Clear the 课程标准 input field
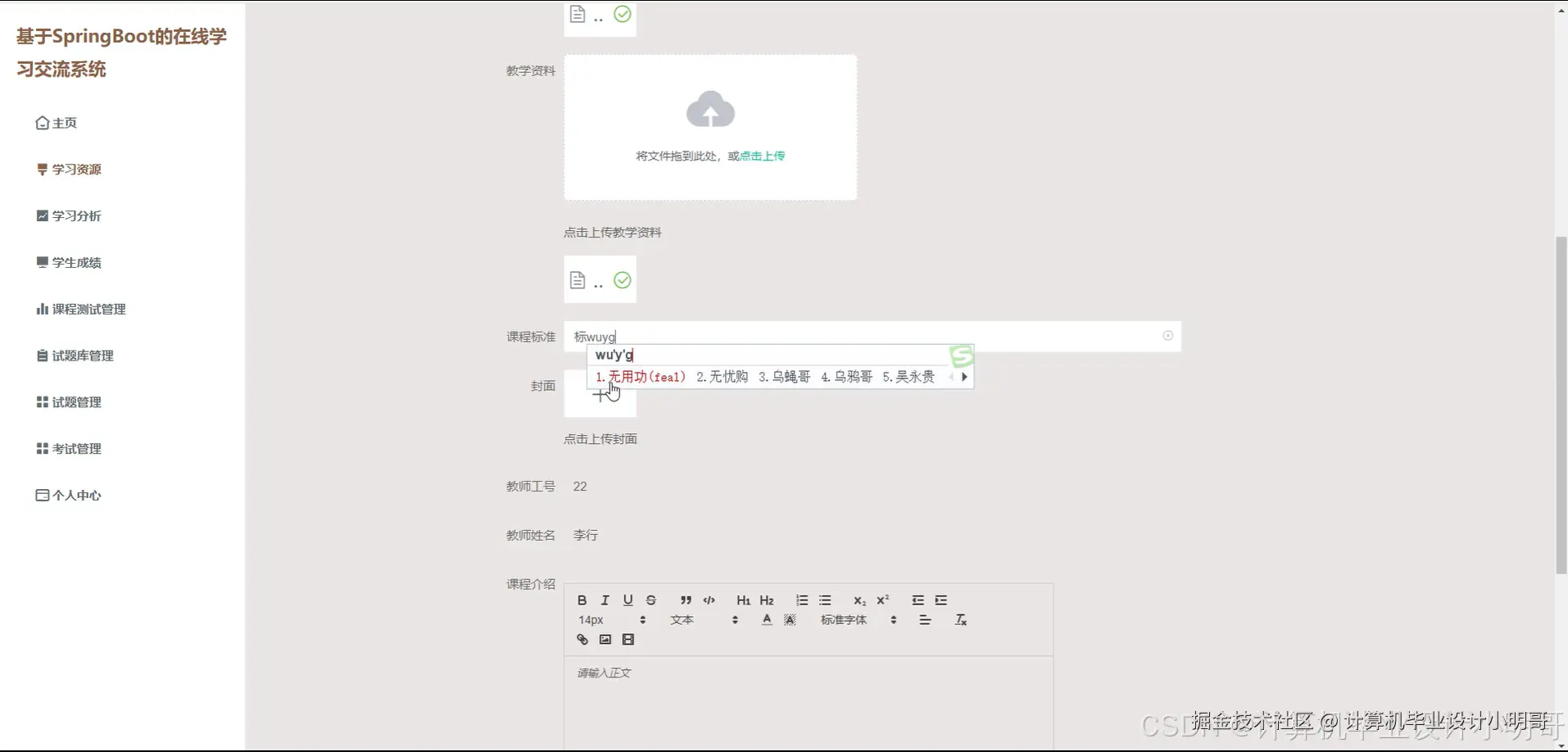 1167,336
